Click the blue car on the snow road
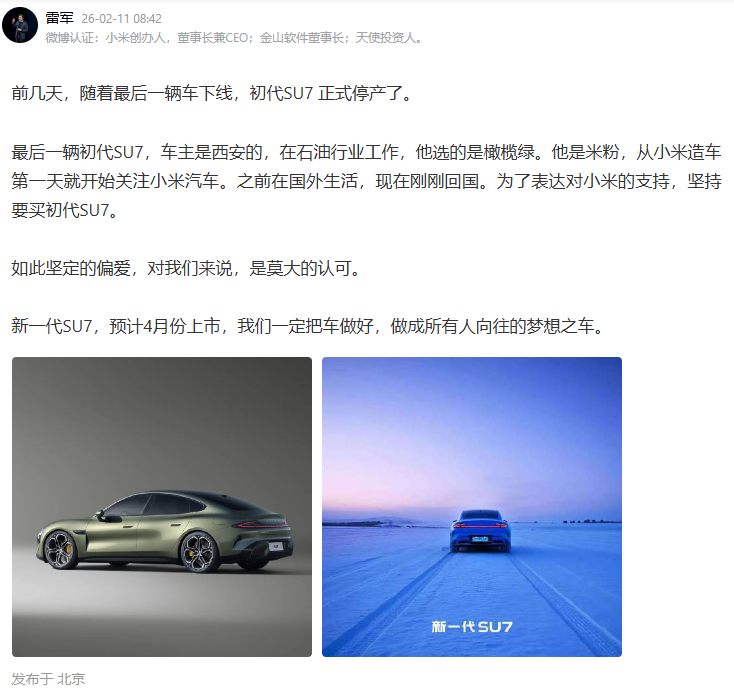The height and width of the screenshot is (691, 734). [x=480, y=530]
